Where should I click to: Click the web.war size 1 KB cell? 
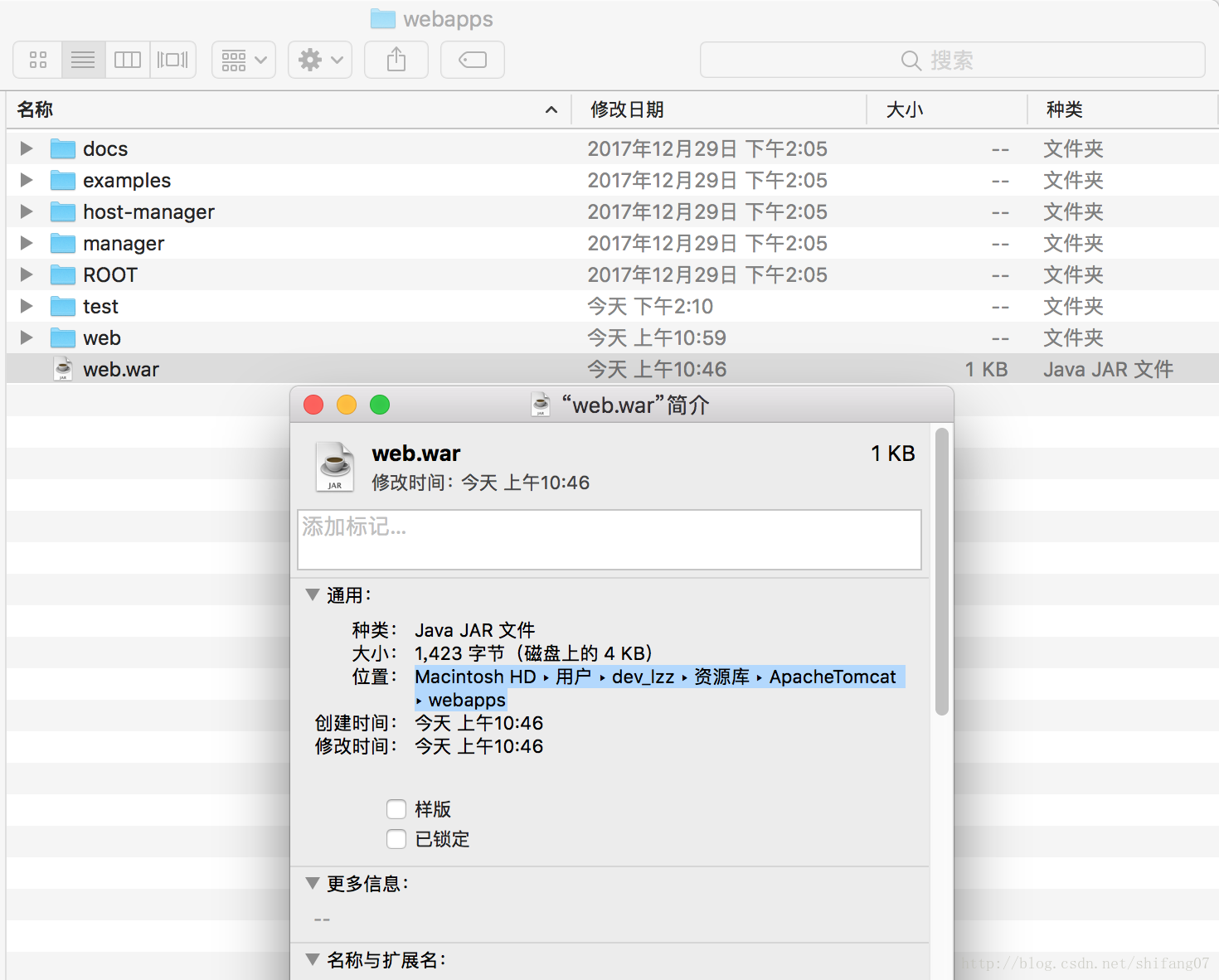pyautogui.click(x=986, y=370)
